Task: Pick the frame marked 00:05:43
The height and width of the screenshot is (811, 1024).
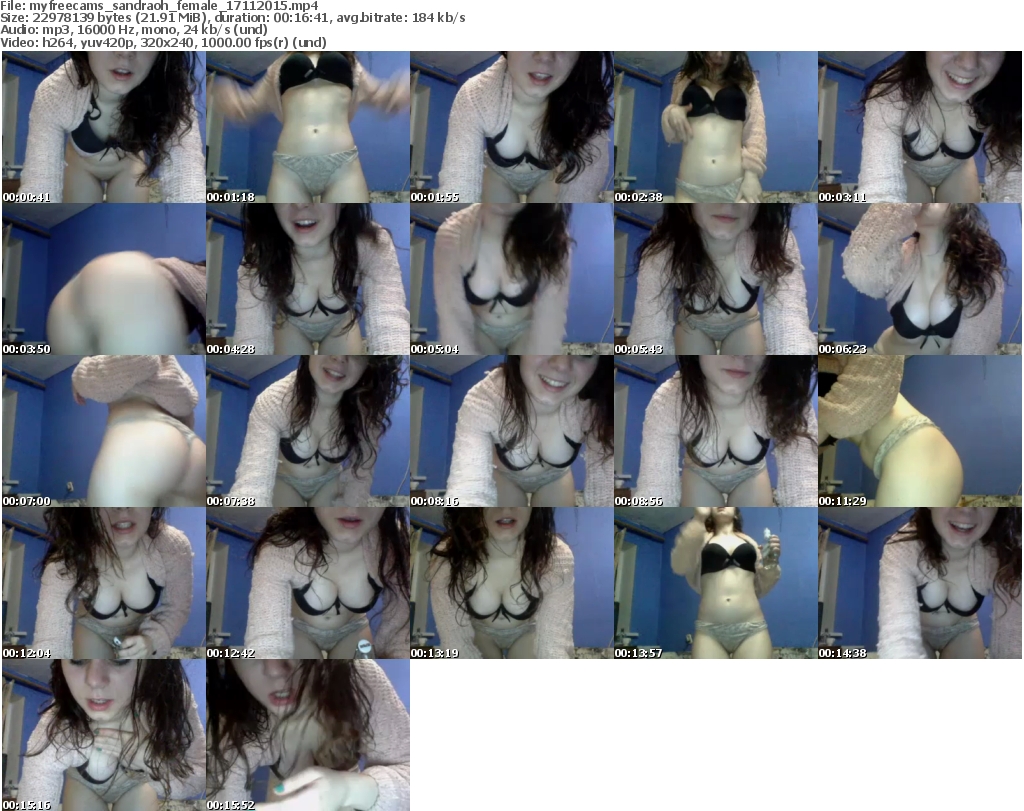Action: [716, 279]
